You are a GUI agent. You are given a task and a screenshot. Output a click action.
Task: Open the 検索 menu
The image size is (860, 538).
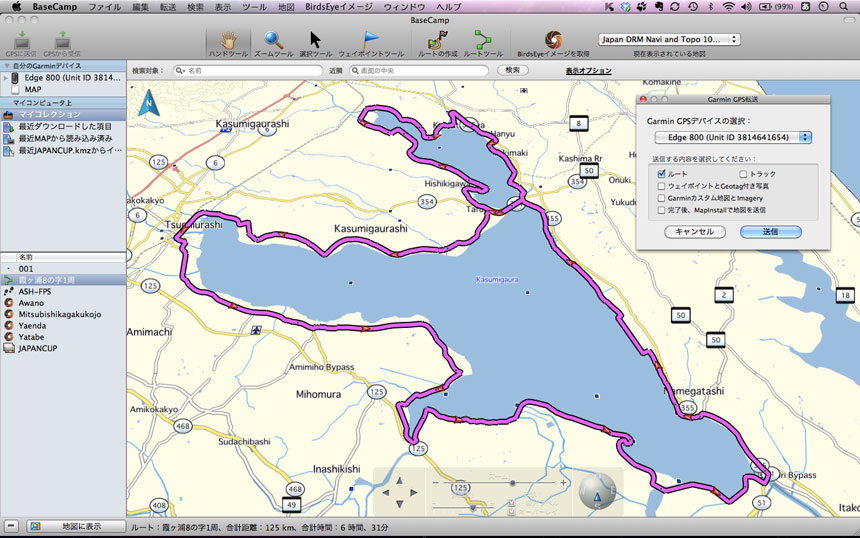click(x=195, y=7)
